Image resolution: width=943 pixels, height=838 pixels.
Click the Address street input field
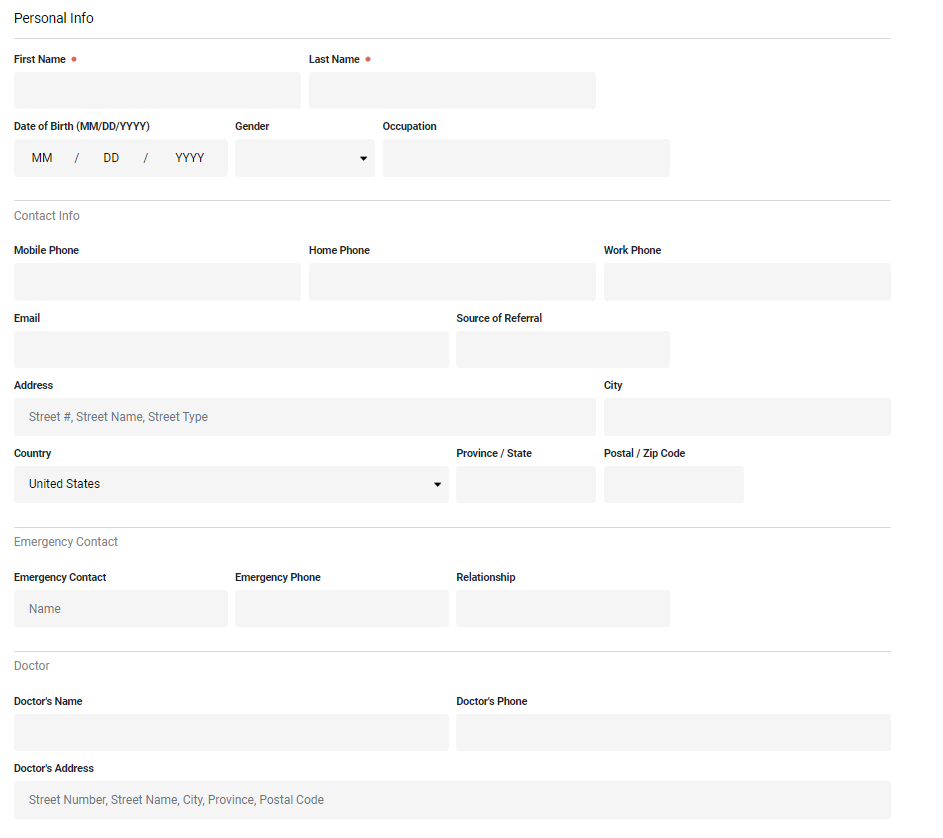click(x=304, y=416)
